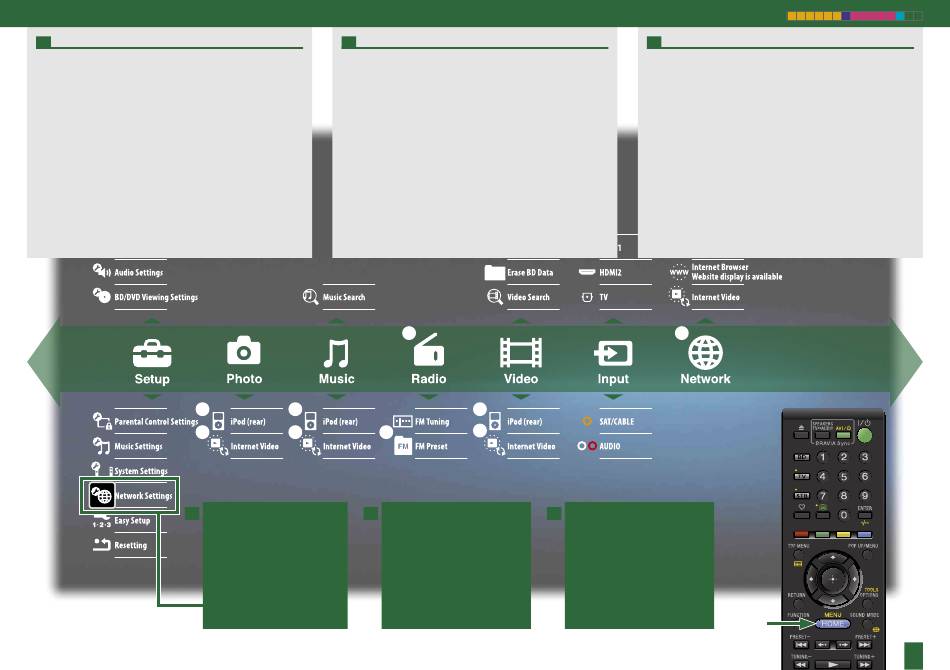Click the remote's blue color button
The width and height of the screenshot is (950, 670).
865,534
